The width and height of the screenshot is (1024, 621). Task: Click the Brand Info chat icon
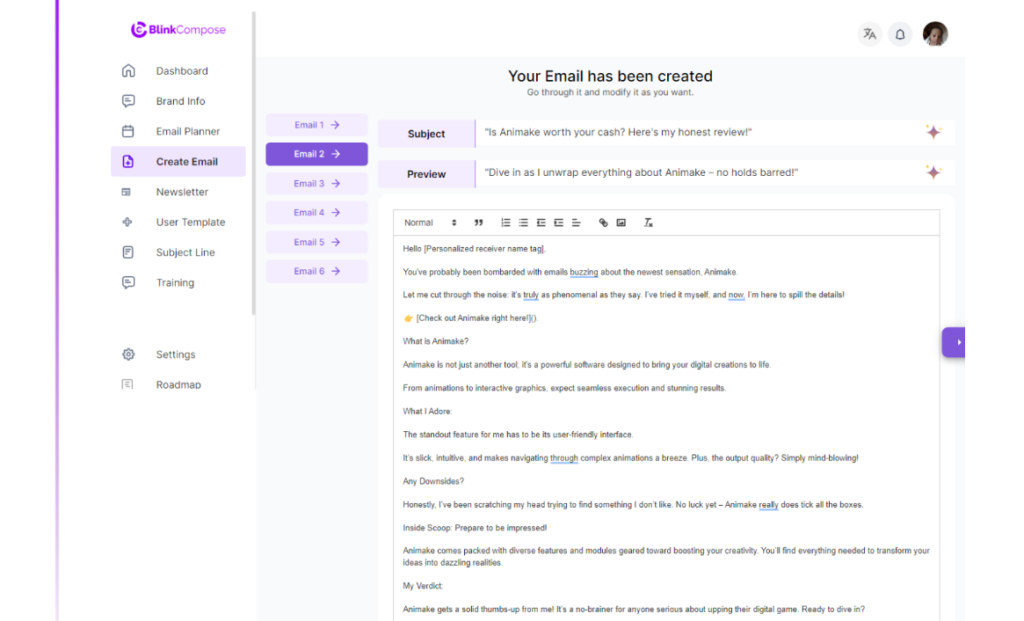coord(128,101)
